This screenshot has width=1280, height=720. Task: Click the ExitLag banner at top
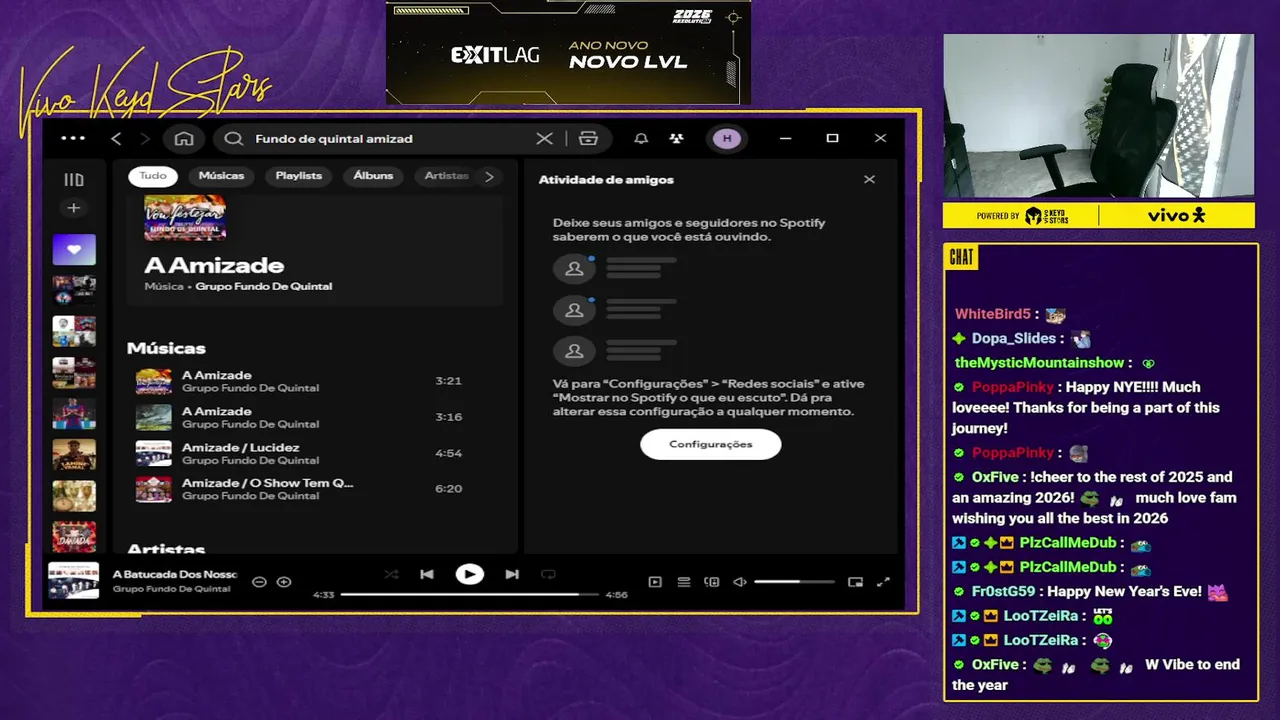tap(568, 52)
